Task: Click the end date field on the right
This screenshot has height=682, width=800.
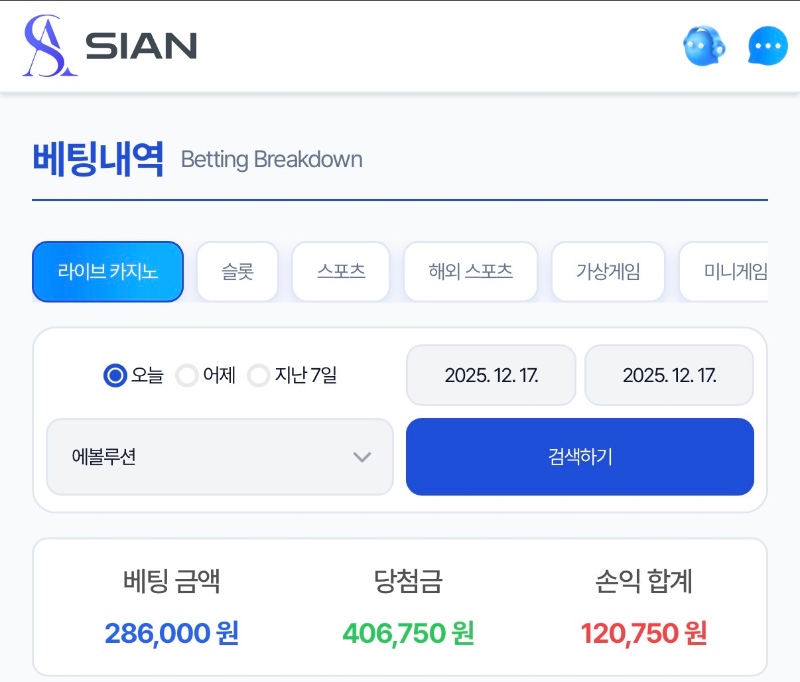Action: (669, 375)
